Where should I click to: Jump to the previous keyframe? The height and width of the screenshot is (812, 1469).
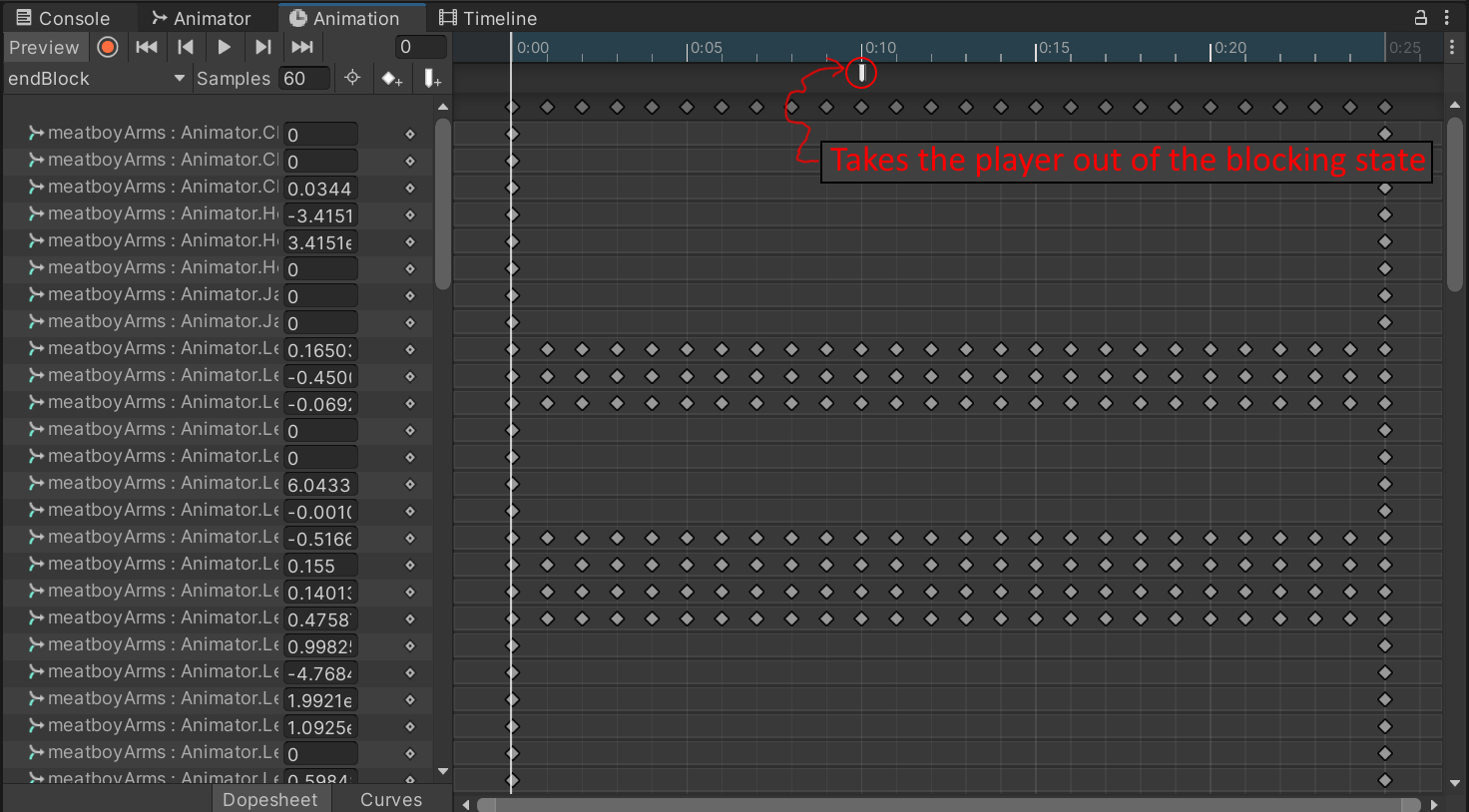point(186,47)
